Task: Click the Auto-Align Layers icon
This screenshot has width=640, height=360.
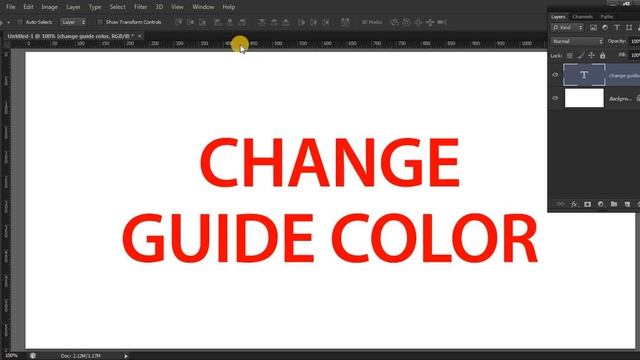Action: pyautogui.click(x=345, y=22)
